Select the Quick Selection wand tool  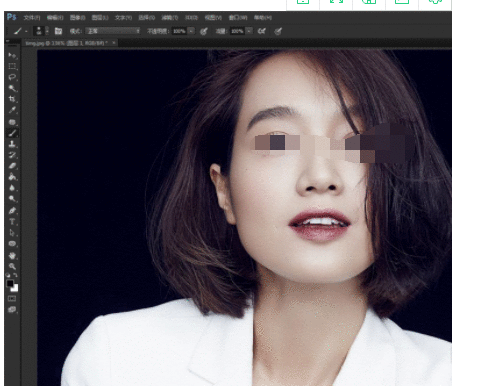pyautogui.click(x=12, y=88)
